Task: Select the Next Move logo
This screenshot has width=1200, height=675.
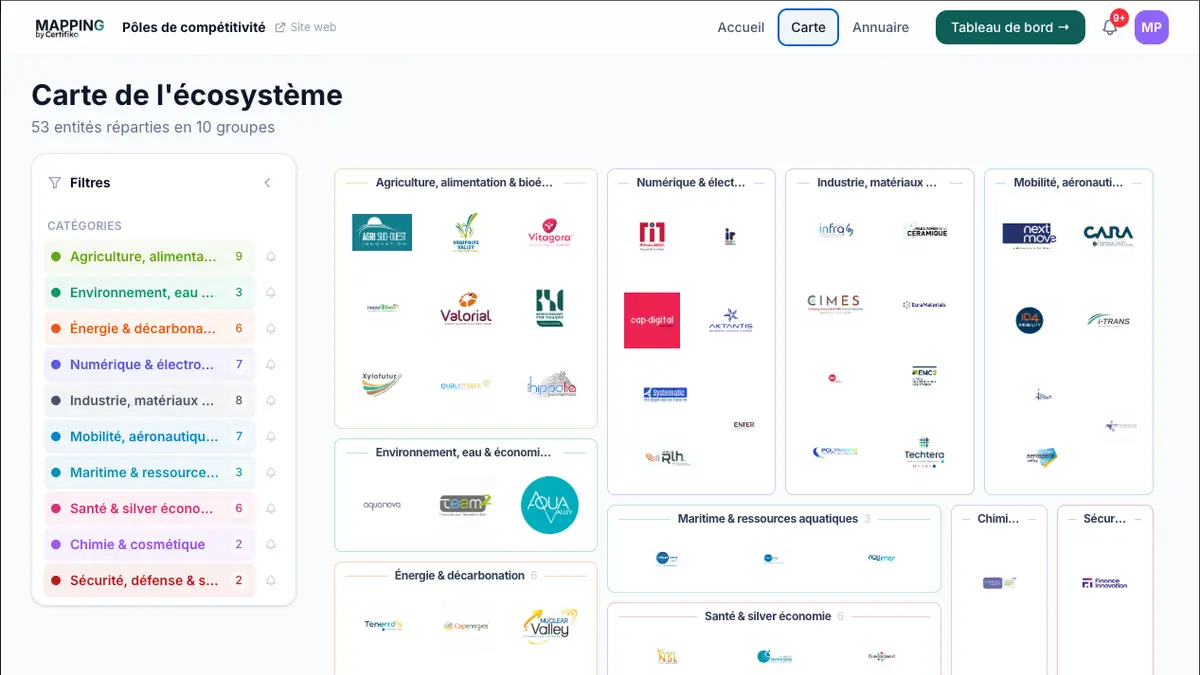Action: [x=1029, y=236]
